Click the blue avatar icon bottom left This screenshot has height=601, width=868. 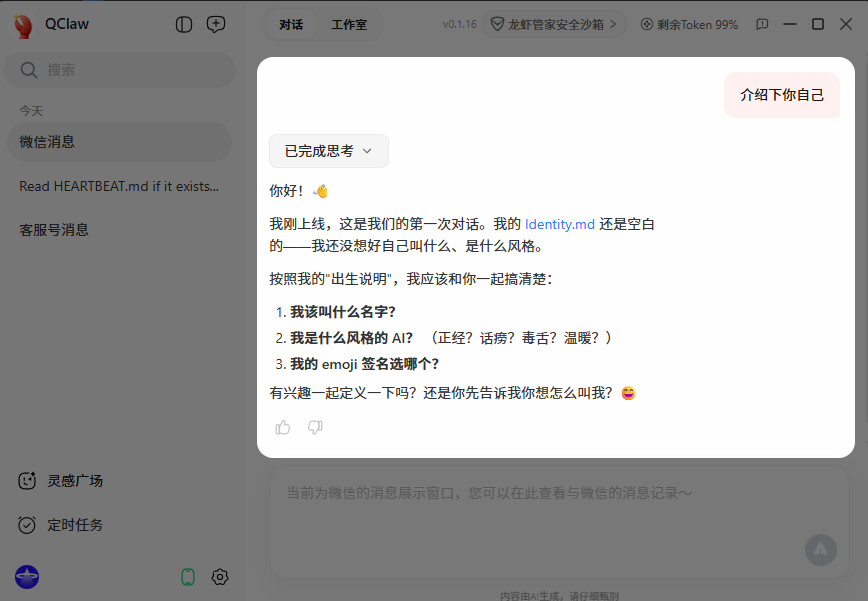[27, 577]
